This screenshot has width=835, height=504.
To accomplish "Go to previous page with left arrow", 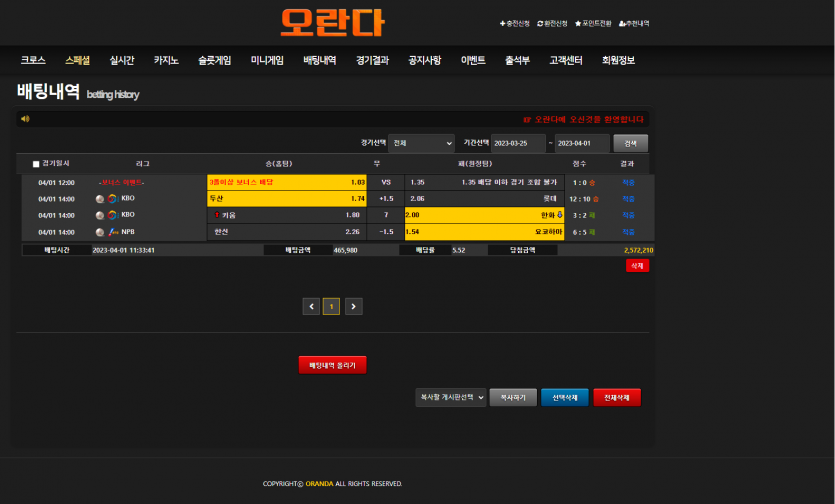I will [x=311, y=307].
